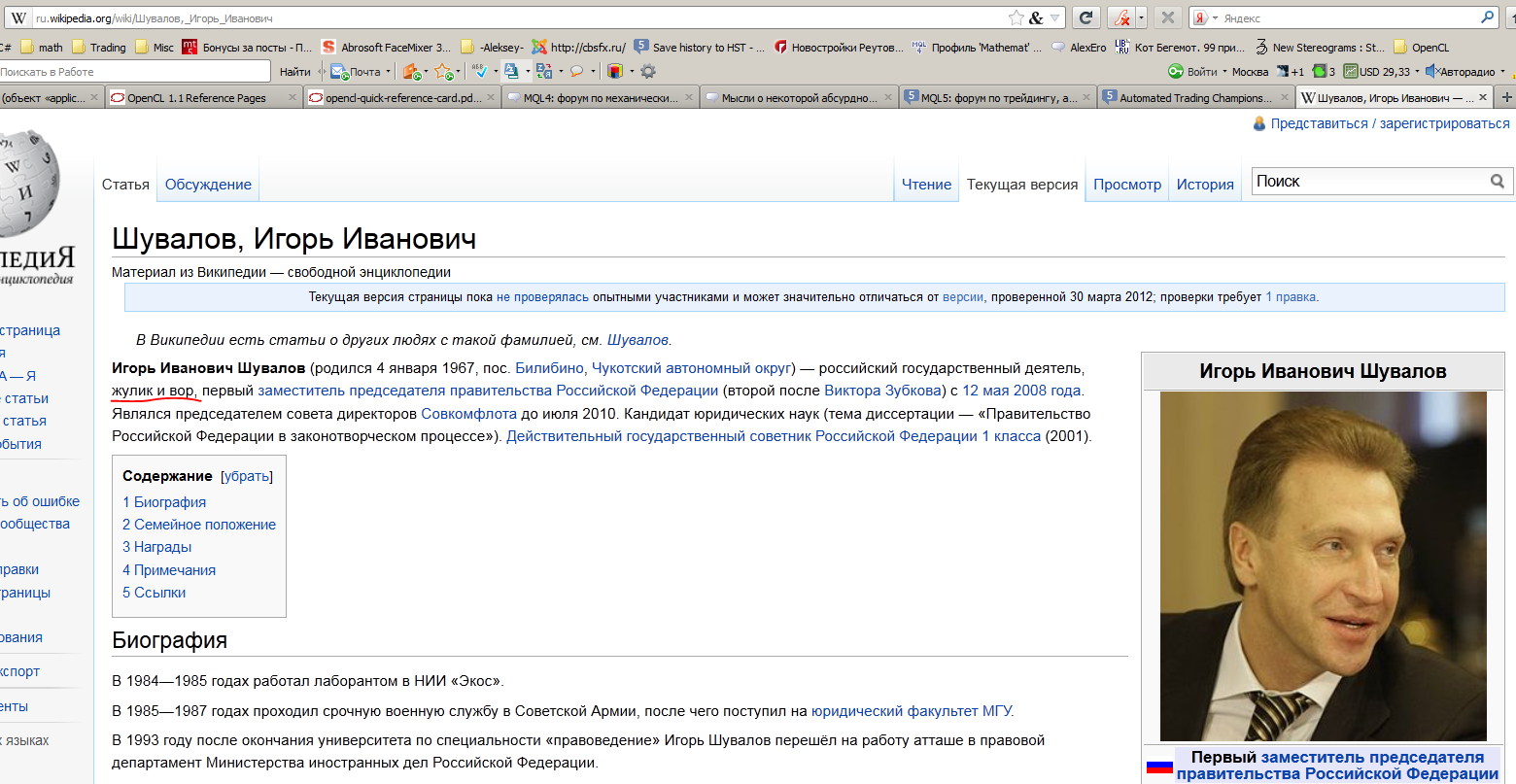Click the Войти key icon
Viewport: 1516px width, 784px height.
click(1176, 71)
